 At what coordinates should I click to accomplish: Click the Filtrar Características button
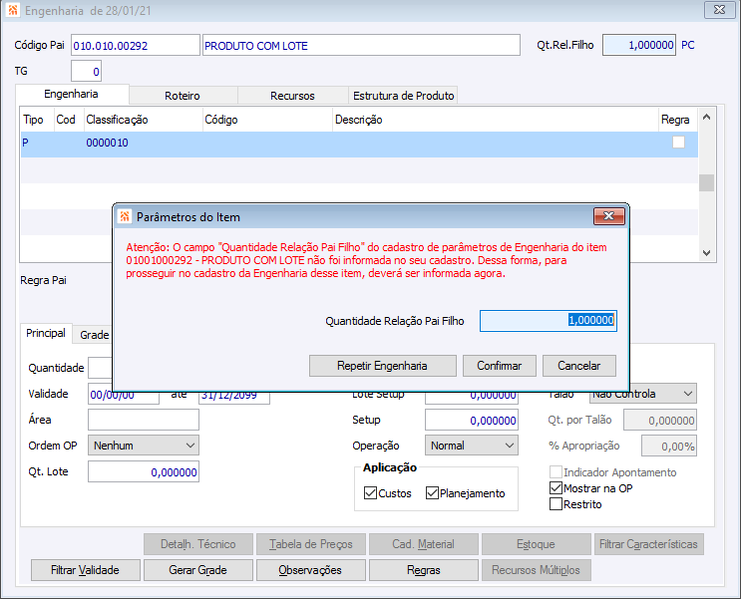(649, 544)
